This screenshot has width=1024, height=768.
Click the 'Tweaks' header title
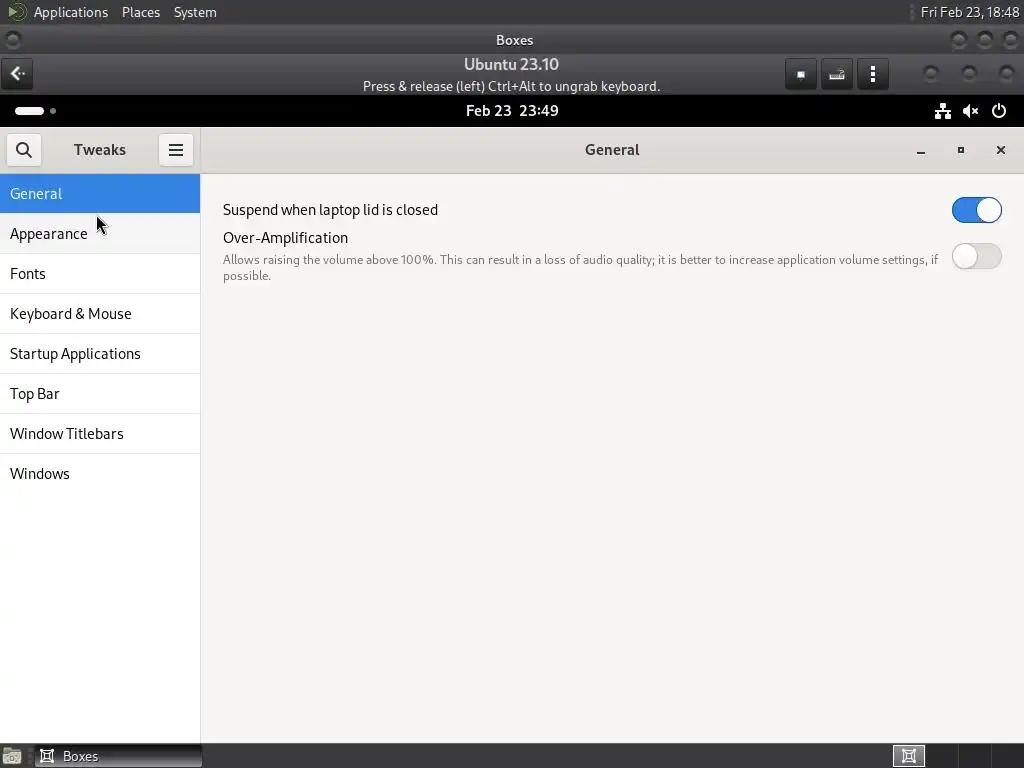[x=100, y=150]
